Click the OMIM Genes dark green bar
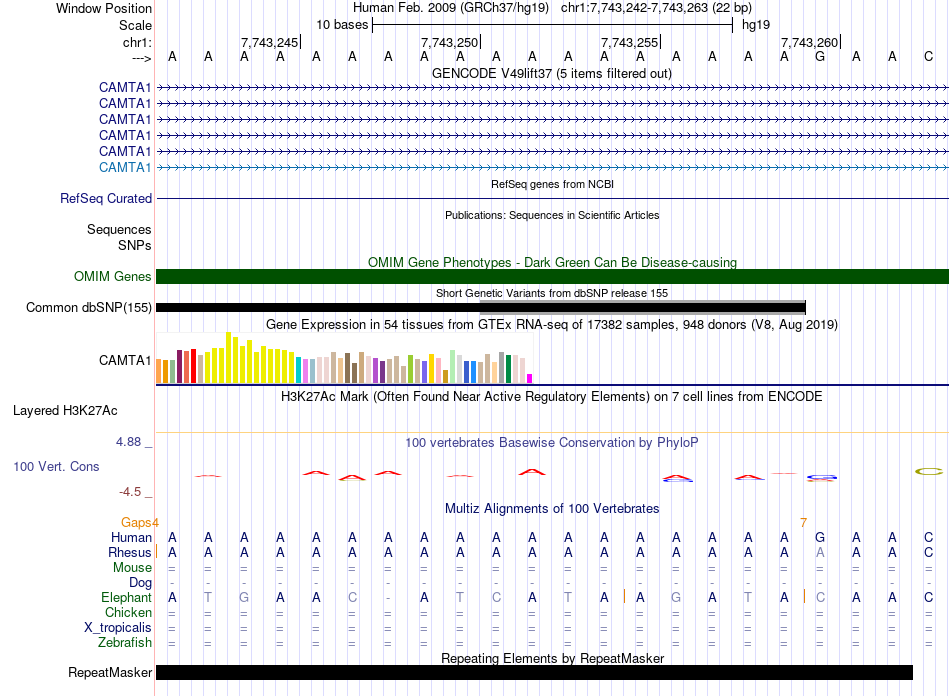950x696 pixels. (x=552, y=277)
